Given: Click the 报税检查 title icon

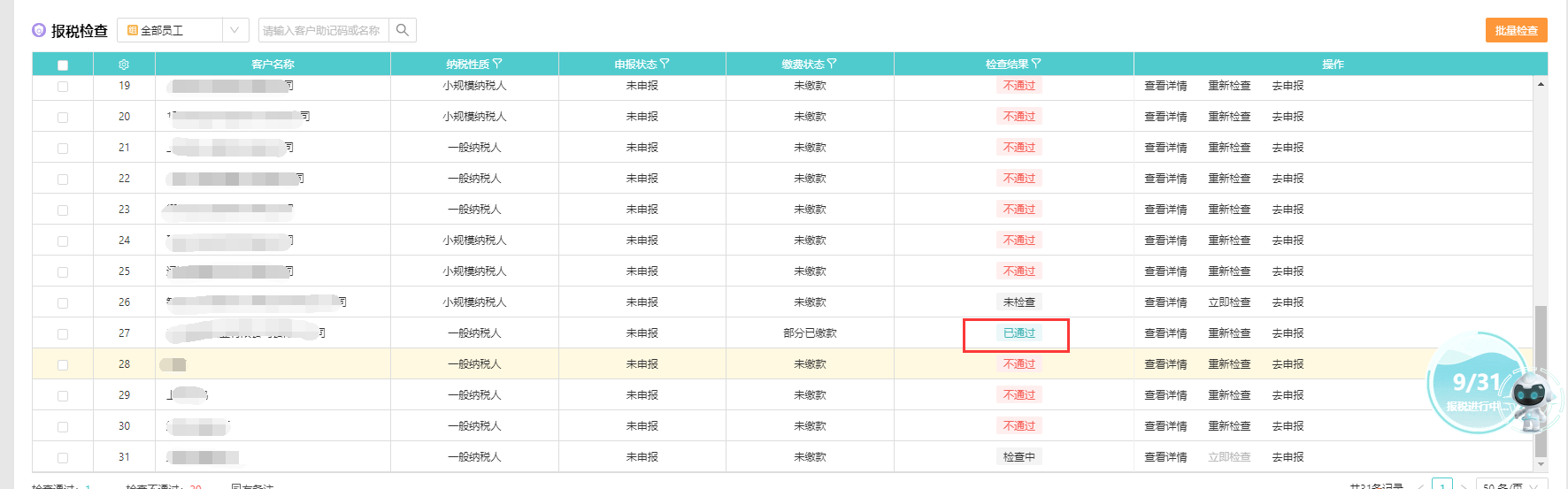Looking at the screenshot, I should (39, 30).
